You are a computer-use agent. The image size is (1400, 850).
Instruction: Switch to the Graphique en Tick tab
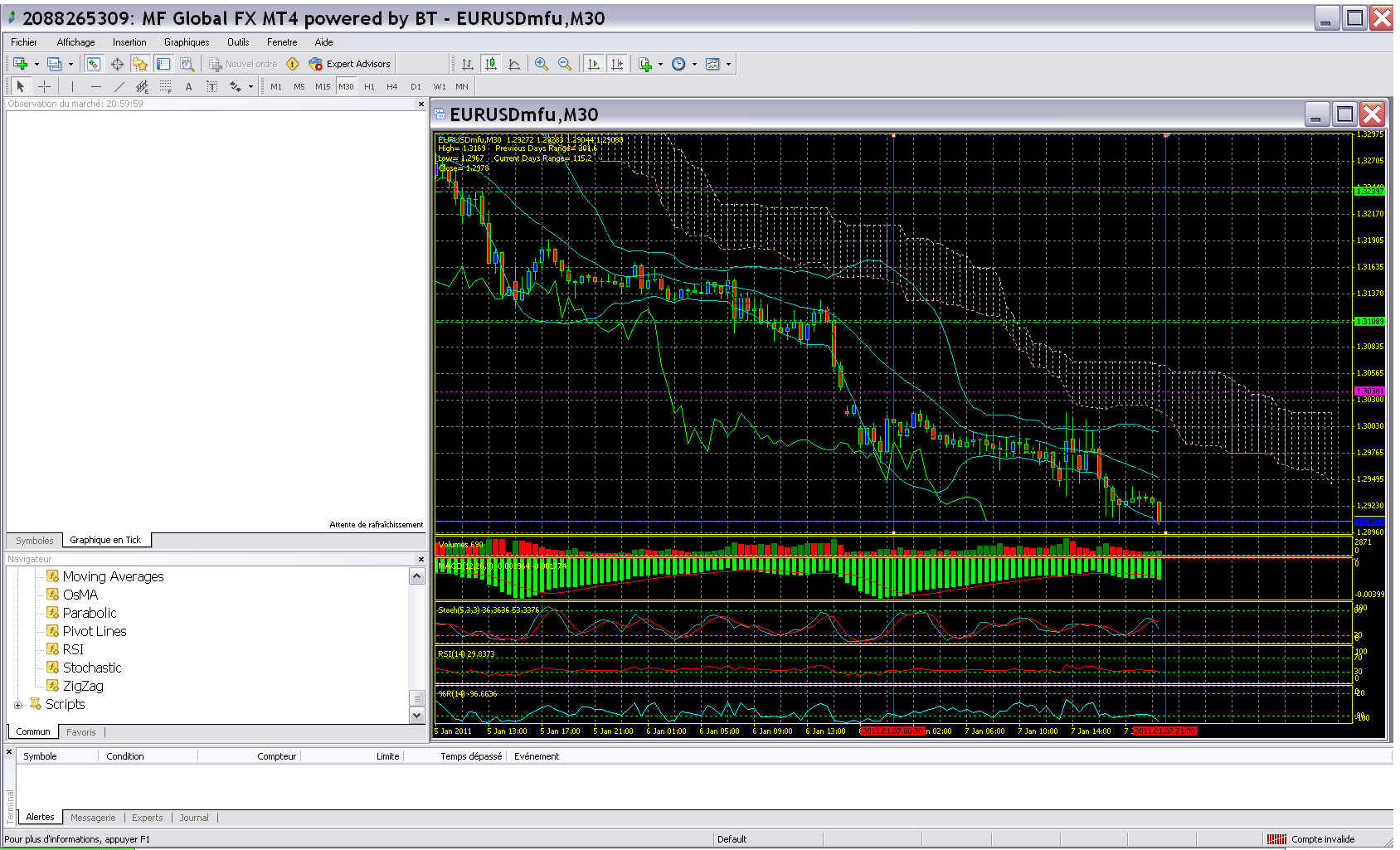(x=105, y=540)
